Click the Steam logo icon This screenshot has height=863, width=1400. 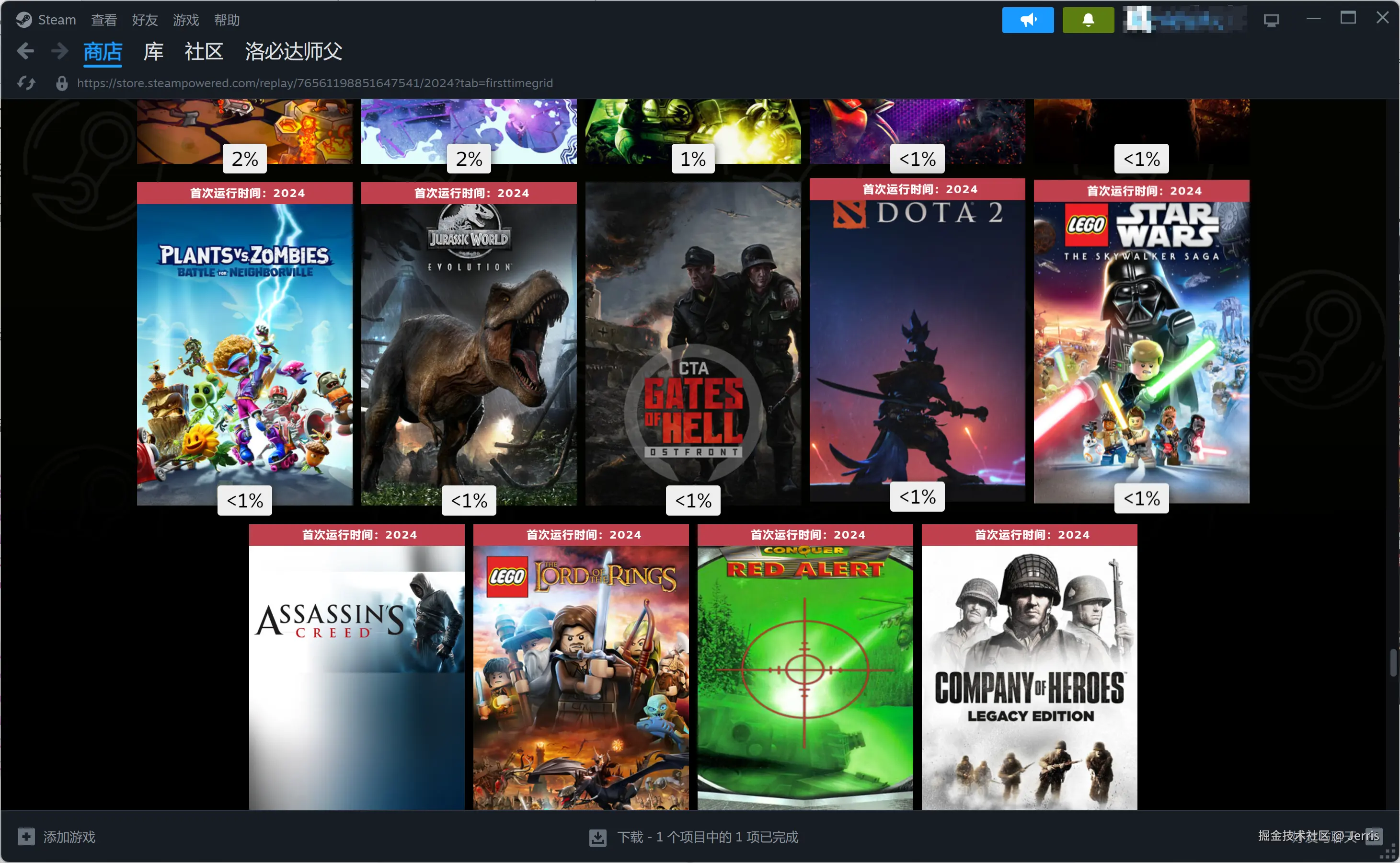[23, 20]
